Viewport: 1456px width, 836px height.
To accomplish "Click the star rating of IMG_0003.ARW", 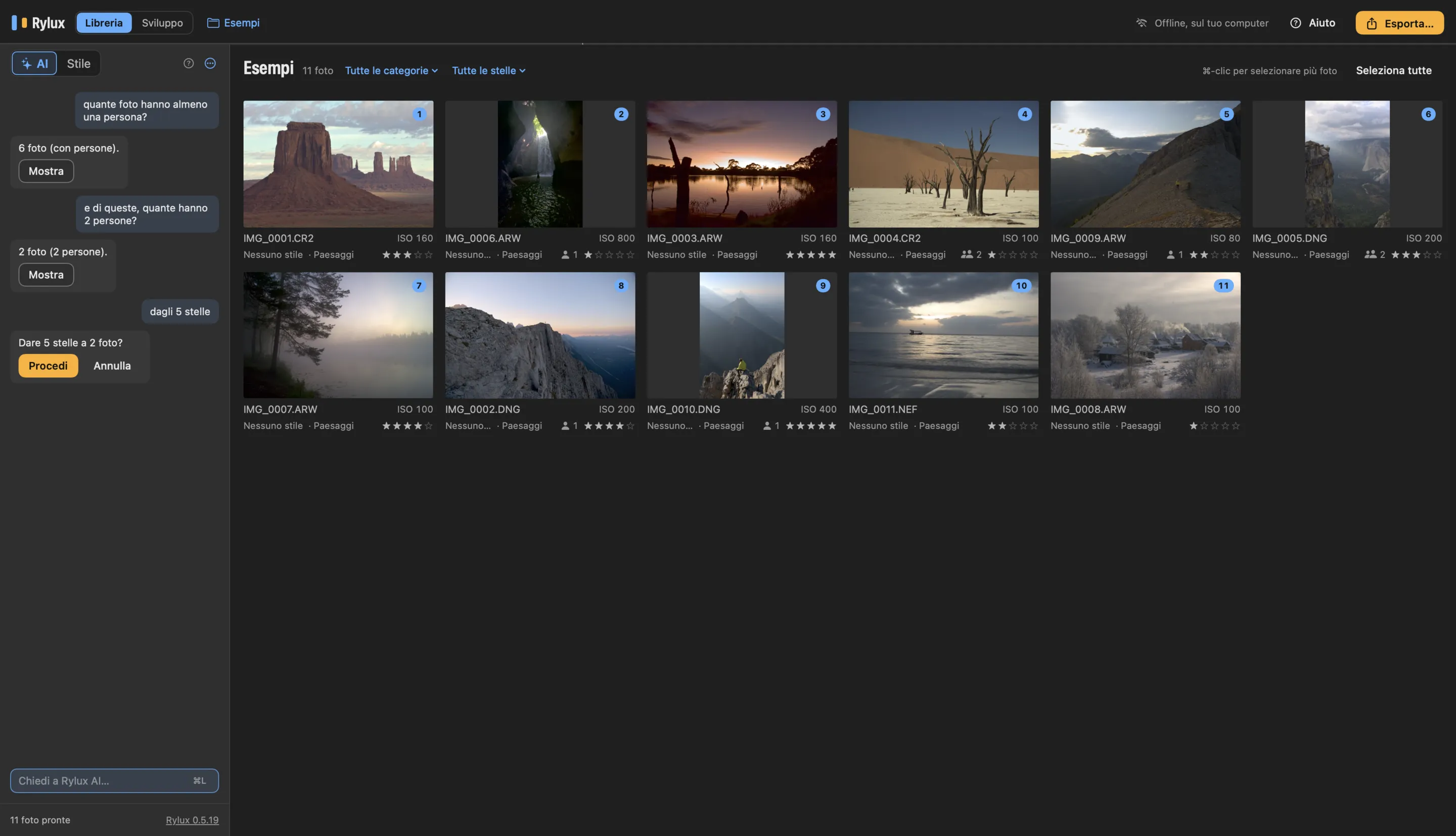I will tap(811, 254).
